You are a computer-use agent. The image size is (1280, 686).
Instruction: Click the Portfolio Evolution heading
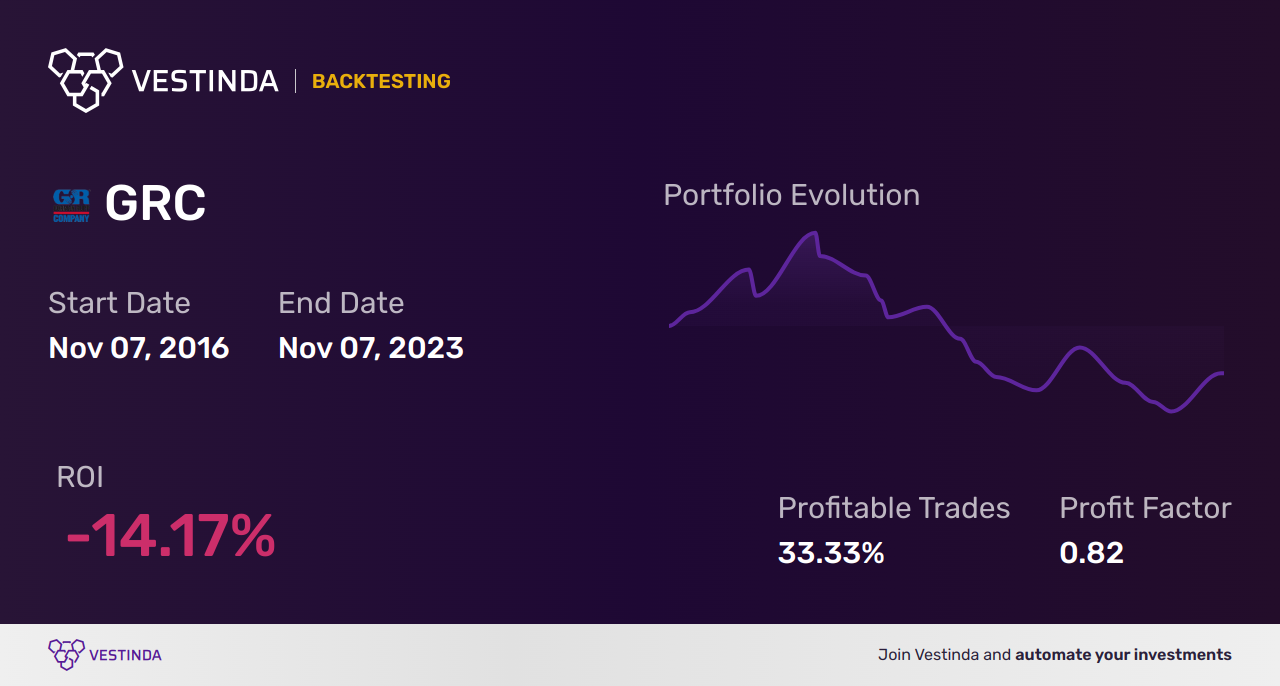tap(791, 195)
